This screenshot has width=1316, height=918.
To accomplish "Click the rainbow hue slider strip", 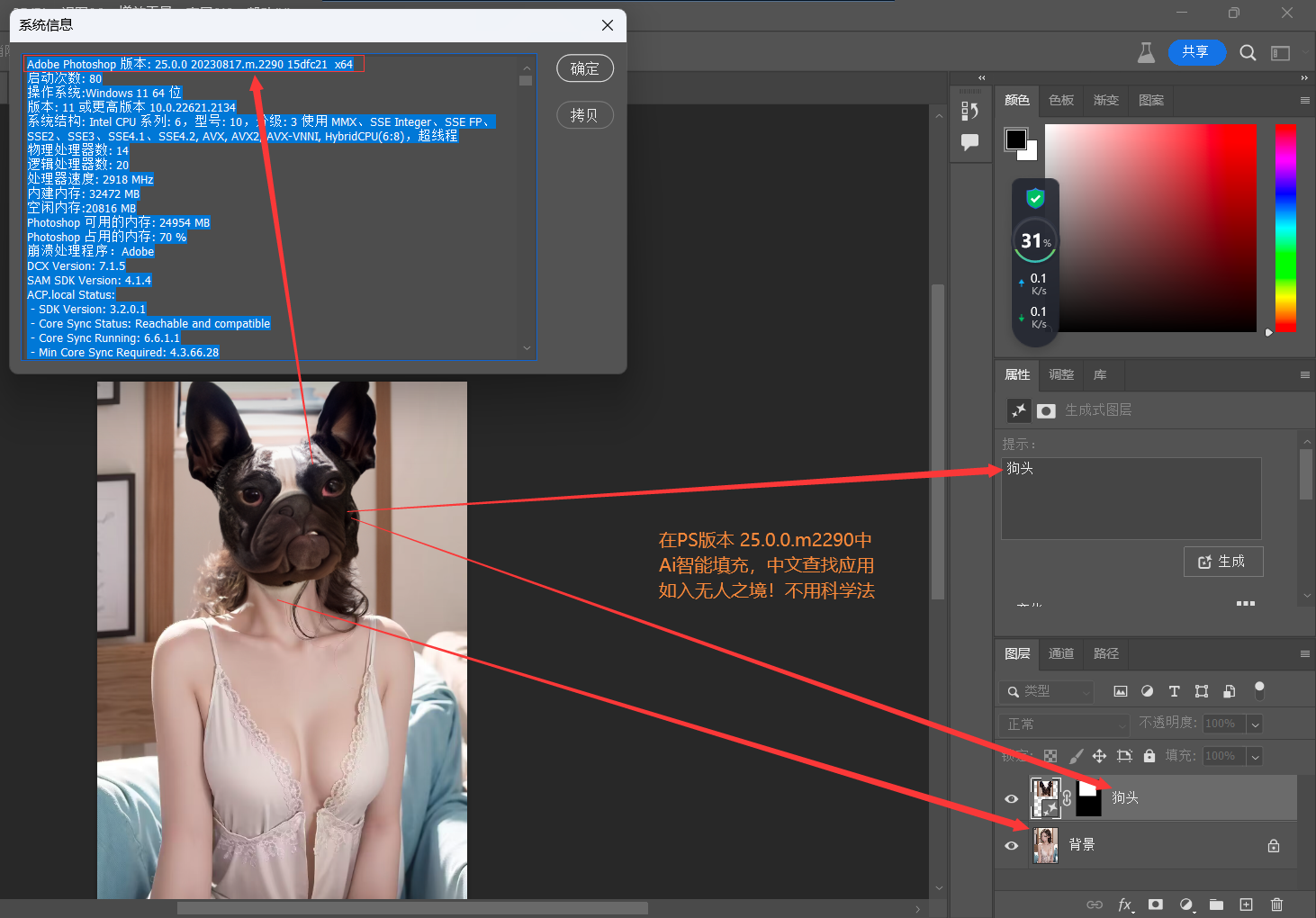I will 1285,228.
